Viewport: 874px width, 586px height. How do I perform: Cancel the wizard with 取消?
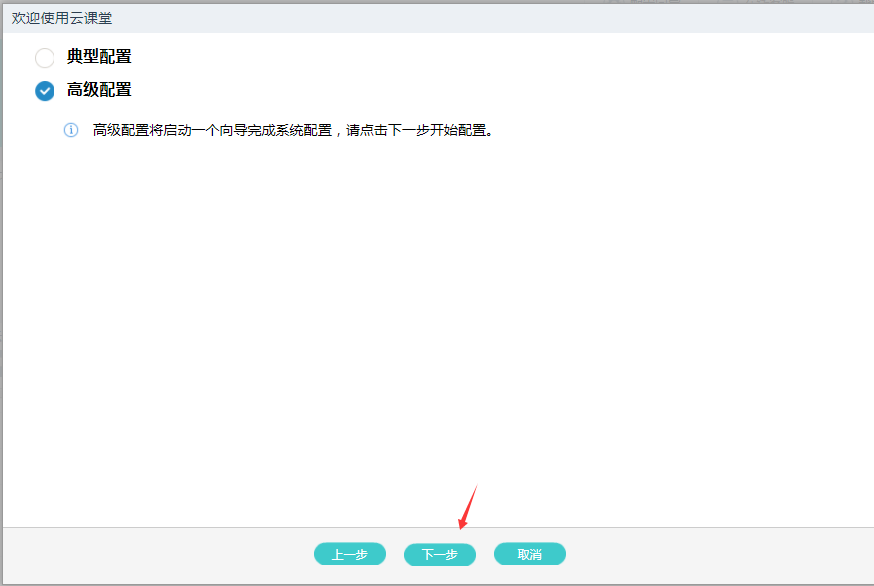point(529,554)
